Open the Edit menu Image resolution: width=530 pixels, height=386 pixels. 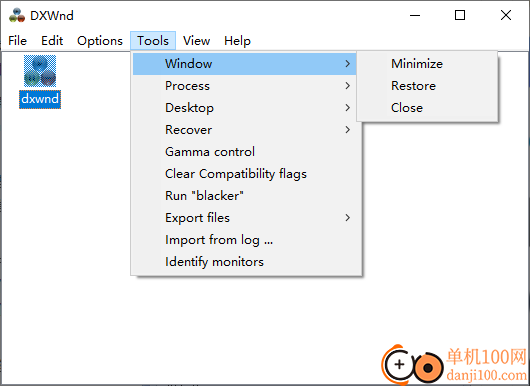click(x=52, y=41)
